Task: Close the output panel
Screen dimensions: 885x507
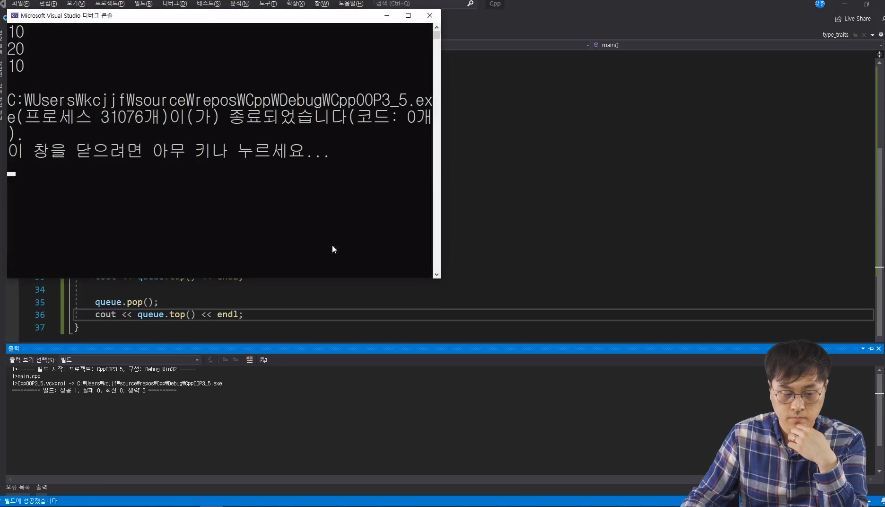Action: click(x=879, y=348)
